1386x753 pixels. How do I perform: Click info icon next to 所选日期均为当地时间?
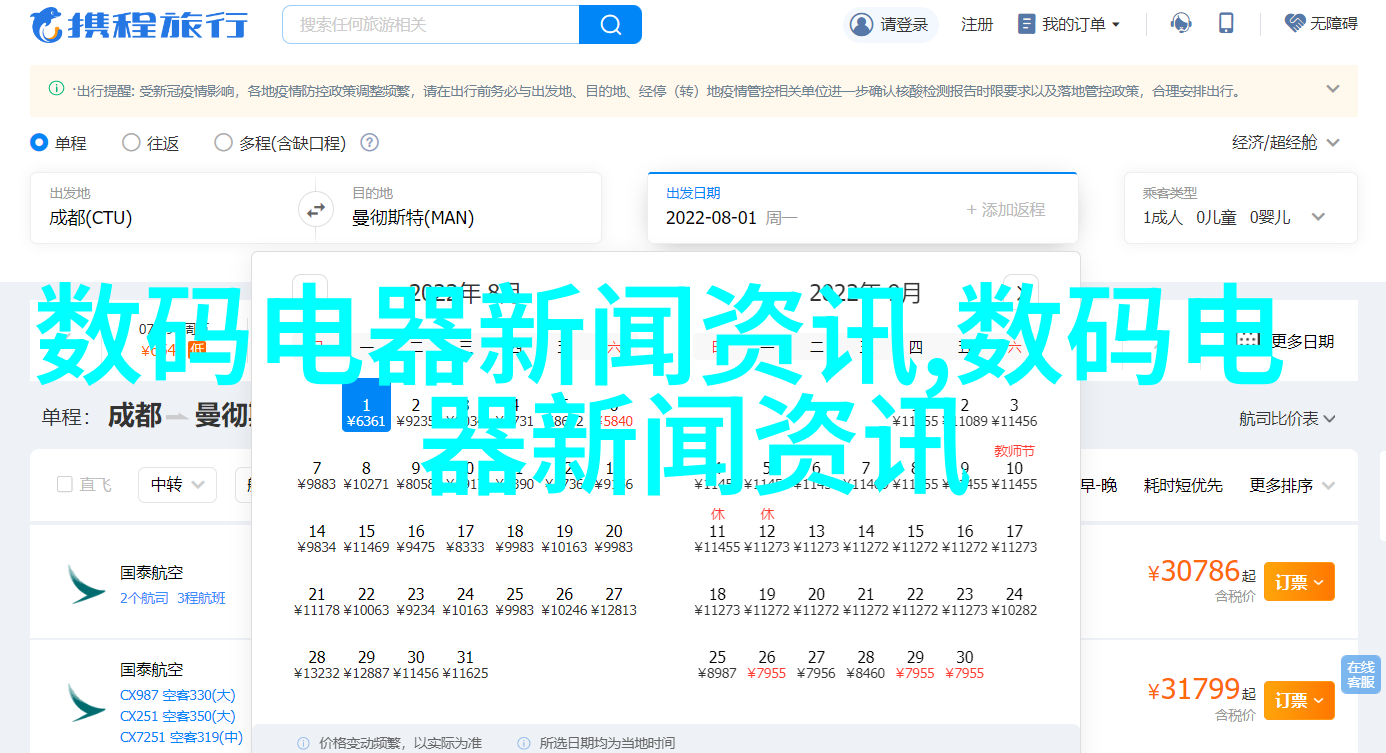(x=524, y=743)
